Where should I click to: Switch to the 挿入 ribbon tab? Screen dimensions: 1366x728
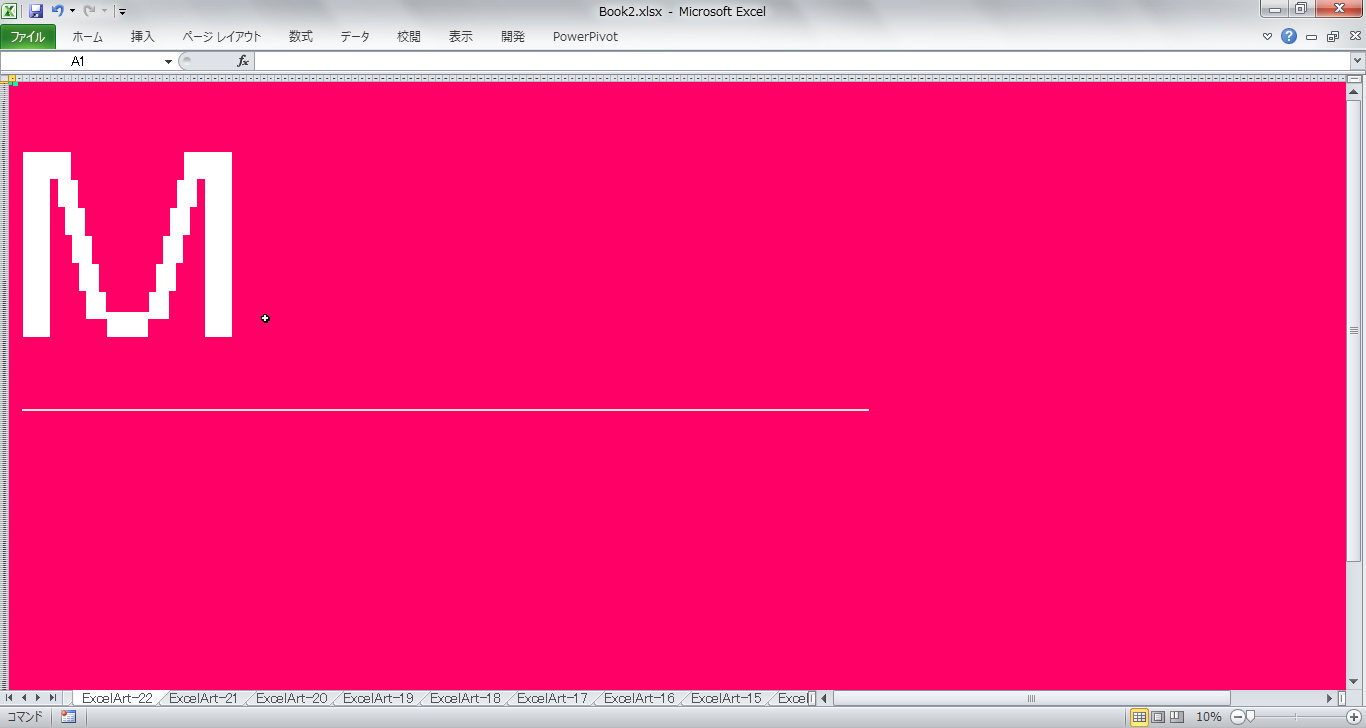point(143,37)
